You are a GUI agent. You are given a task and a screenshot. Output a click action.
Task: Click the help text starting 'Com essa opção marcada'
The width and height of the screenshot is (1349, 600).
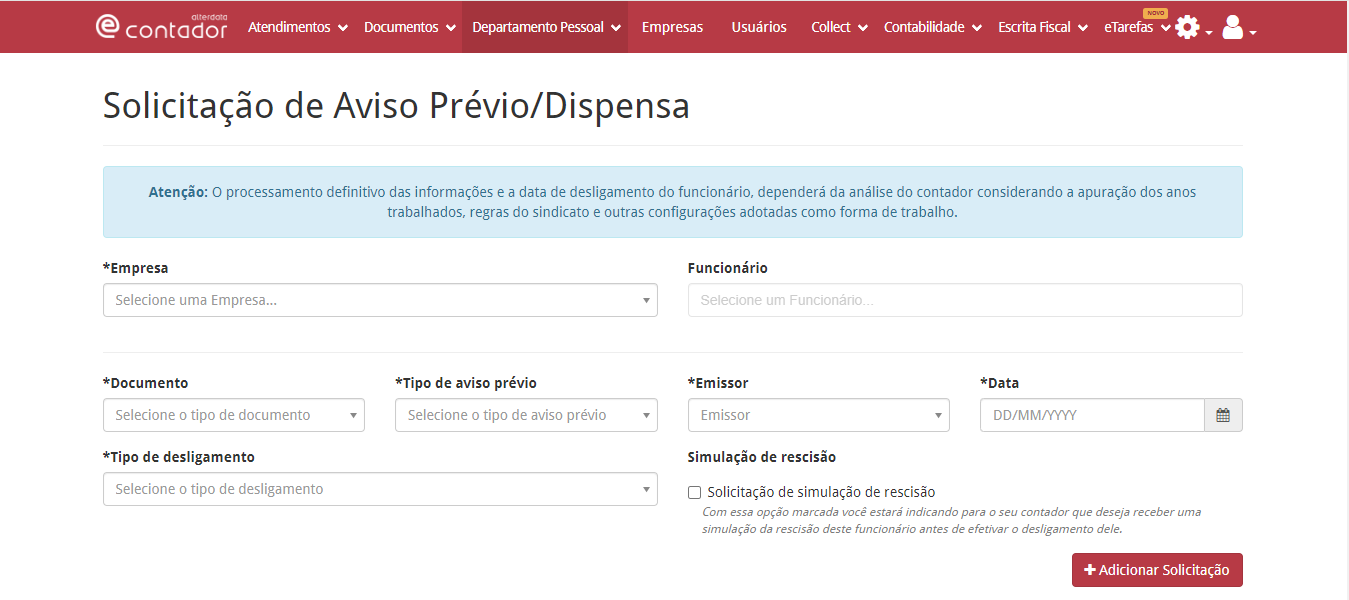(951, 520)
